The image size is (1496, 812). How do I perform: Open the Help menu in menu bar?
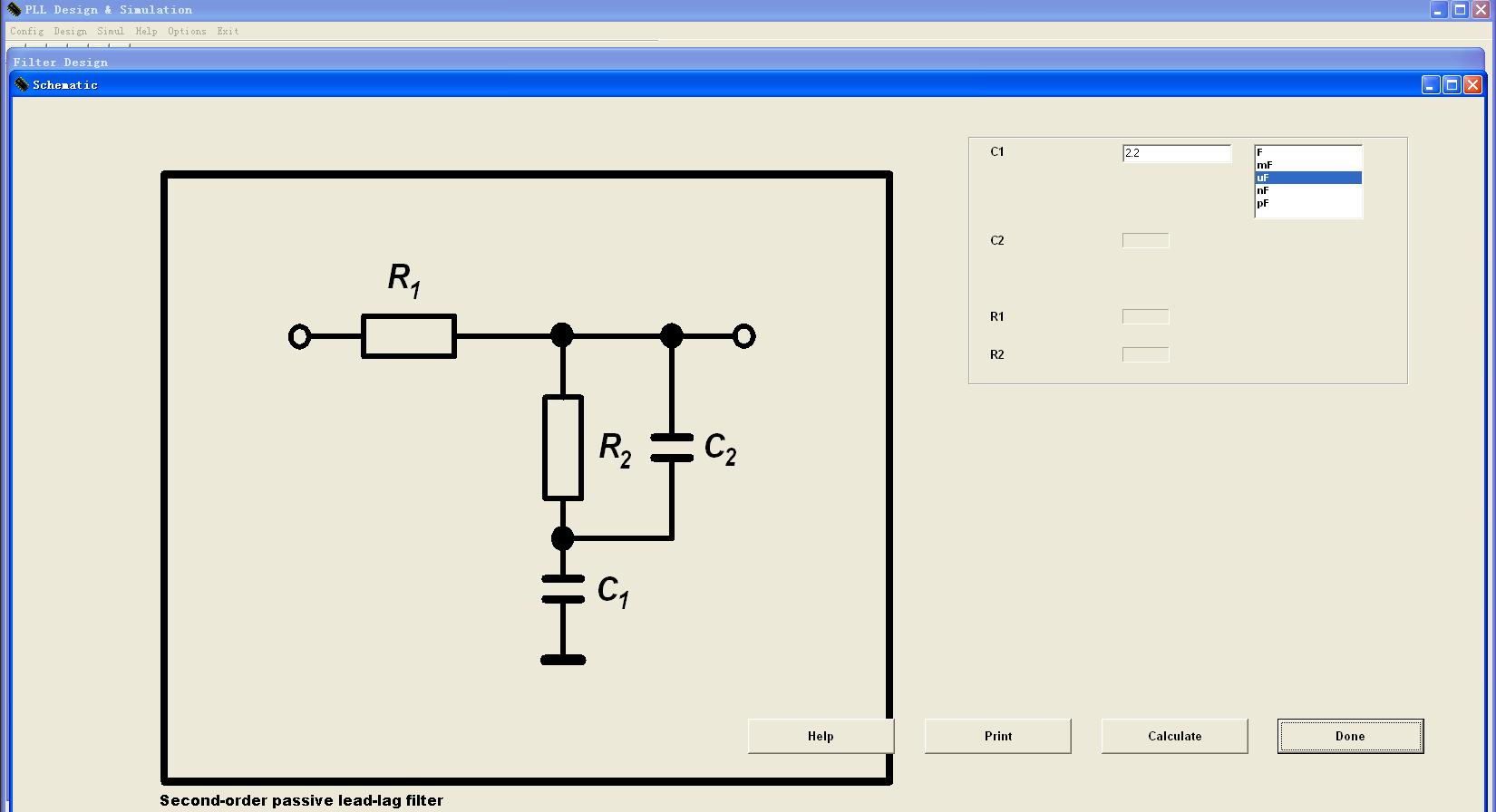pos(146,31)
